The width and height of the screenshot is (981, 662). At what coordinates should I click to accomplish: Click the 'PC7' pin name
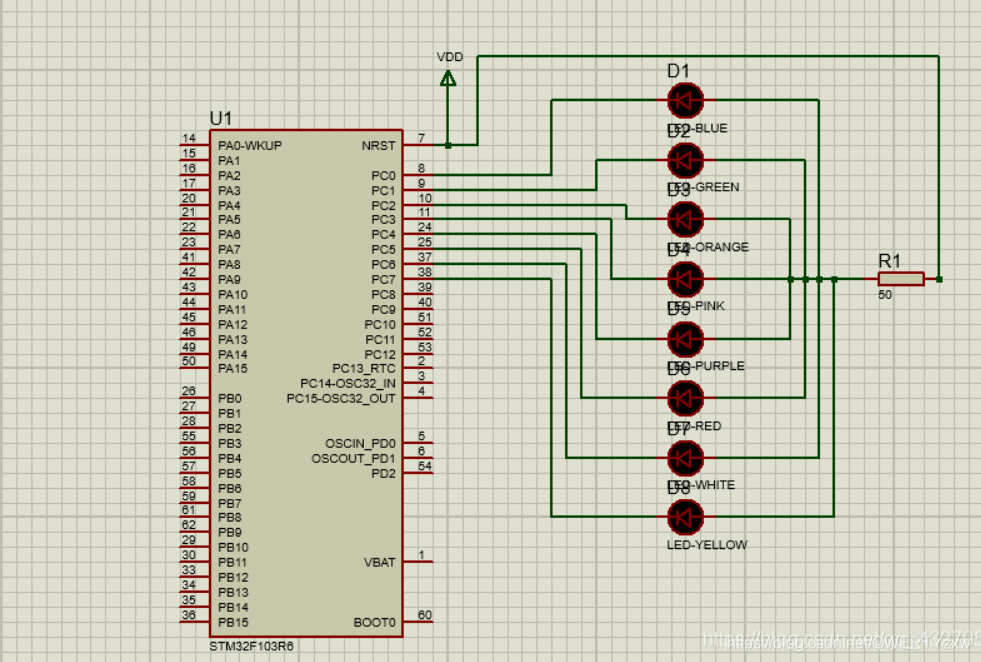pyautogui.click(x=384, y=280)
